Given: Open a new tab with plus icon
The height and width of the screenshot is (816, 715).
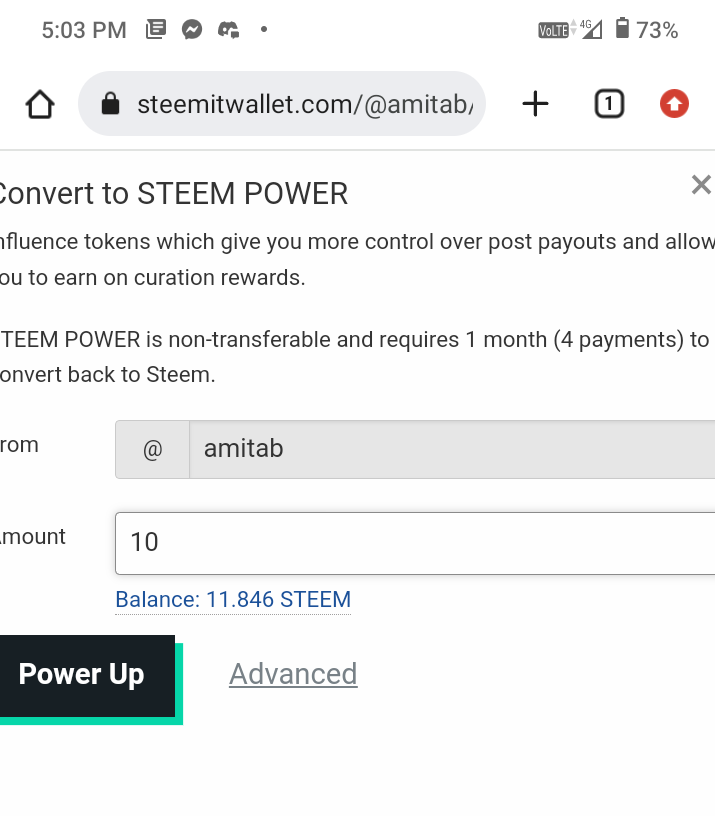Looking at the screenshot, I should (536, 104).
